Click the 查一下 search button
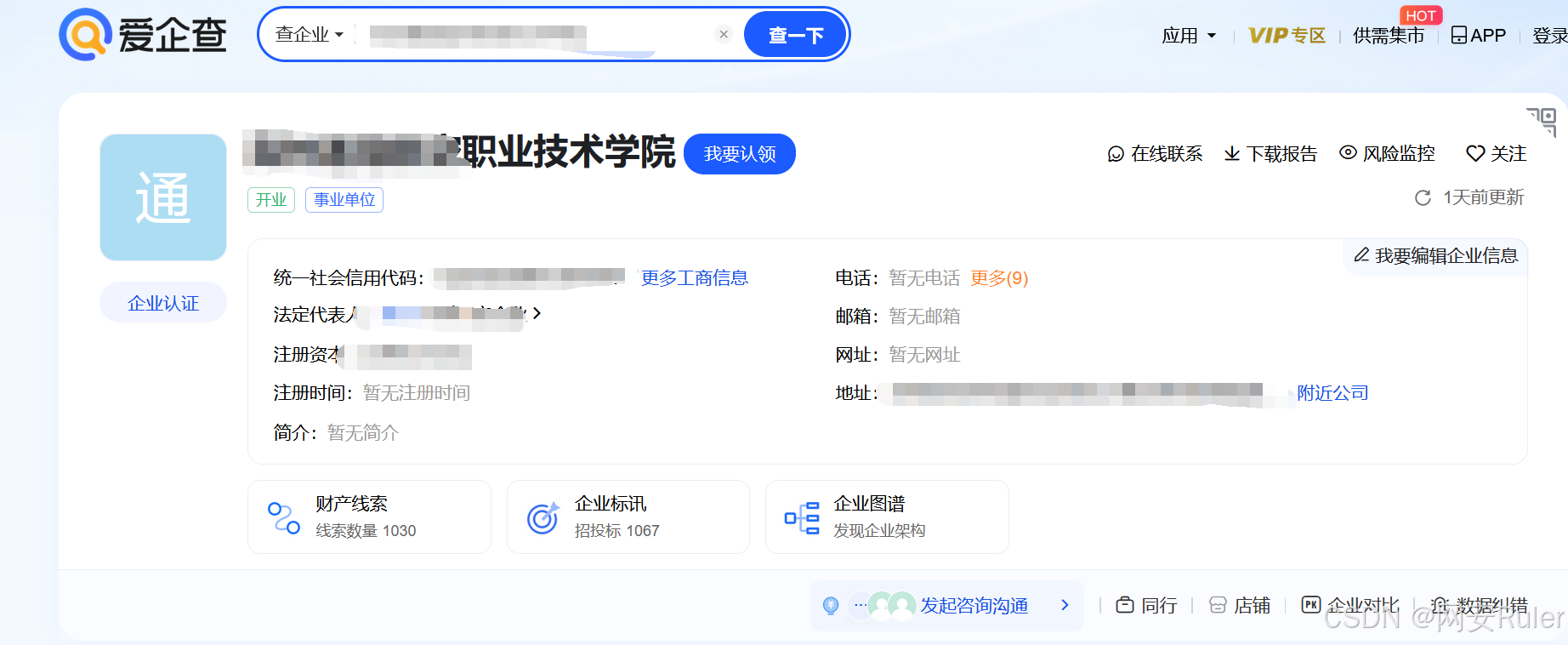The width and height of the screenshot is (1568, 645). (796, 35)
